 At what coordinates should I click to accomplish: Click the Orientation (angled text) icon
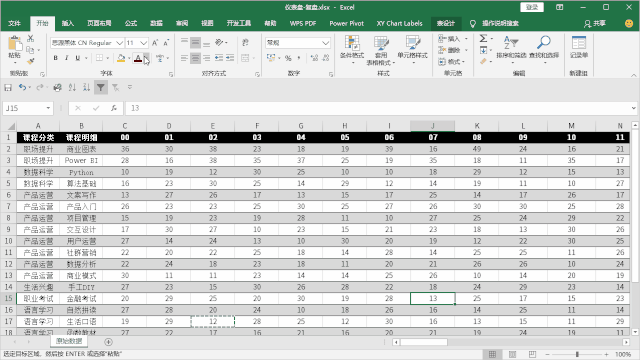tap(219, 42)
